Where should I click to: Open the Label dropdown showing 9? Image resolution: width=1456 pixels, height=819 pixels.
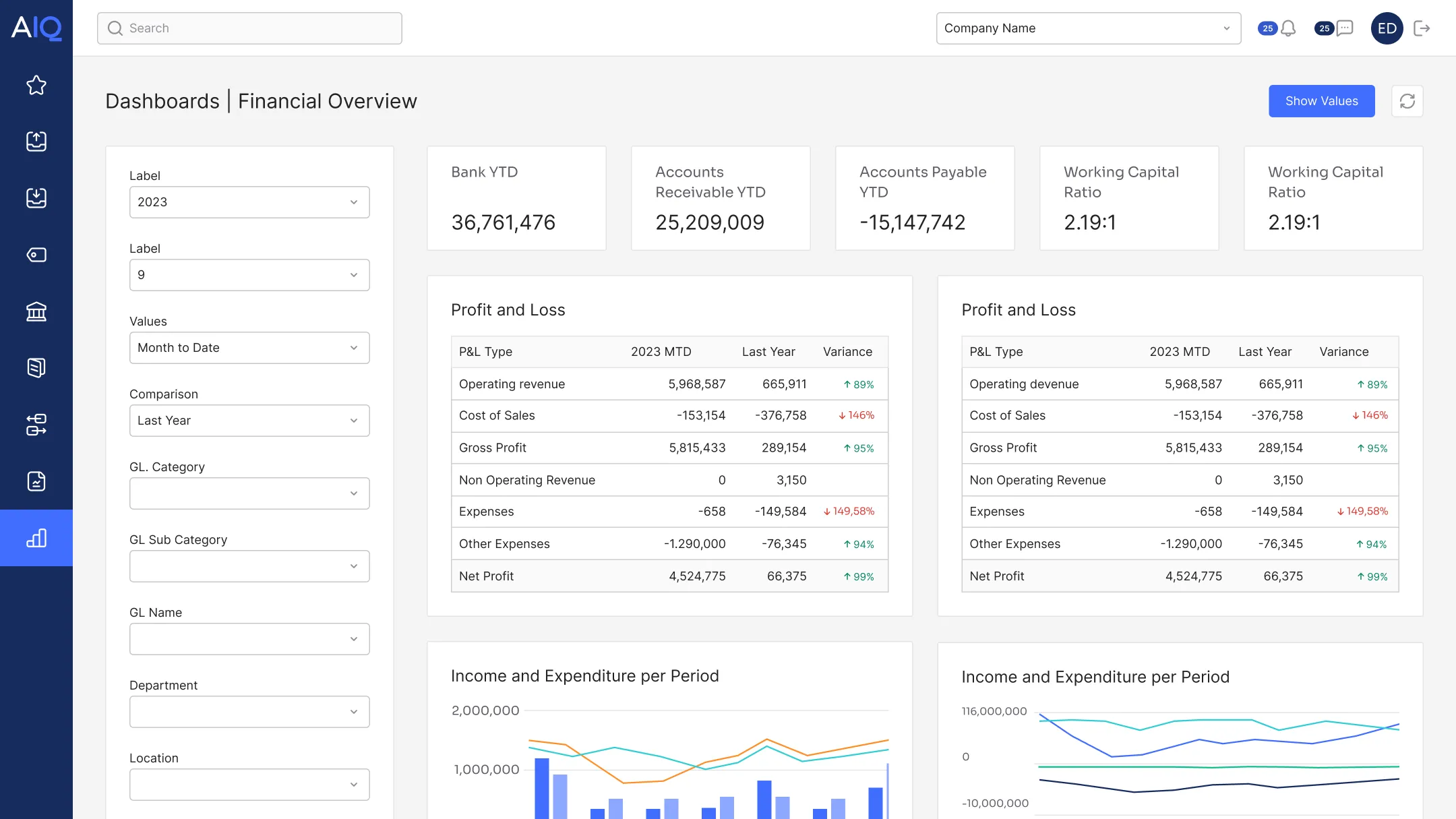click(249, 275)
